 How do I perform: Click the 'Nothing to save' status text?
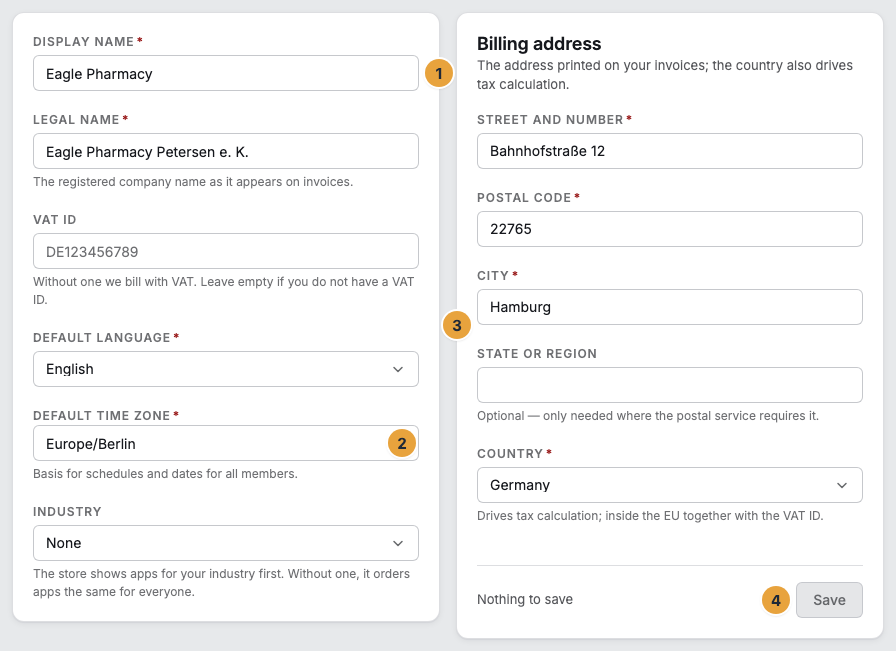tap(525, 599)
